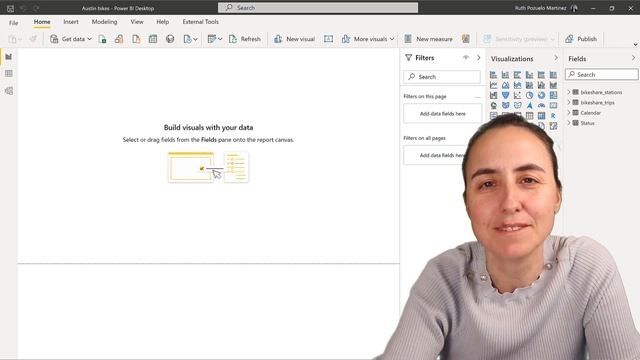The height and width of the screenshot is (360, 640).
Task: Click the Quick measure icon
Action: coord(466,39)
